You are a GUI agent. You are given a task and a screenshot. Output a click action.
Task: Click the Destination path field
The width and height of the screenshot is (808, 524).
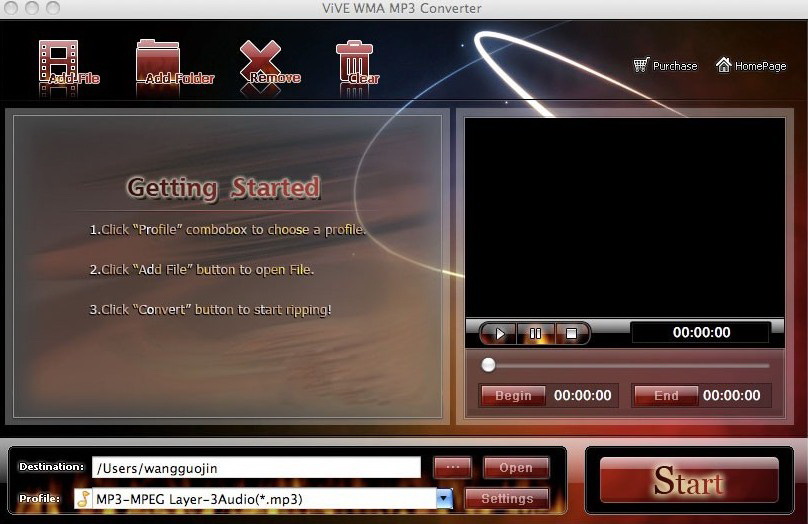pos(256,468)
